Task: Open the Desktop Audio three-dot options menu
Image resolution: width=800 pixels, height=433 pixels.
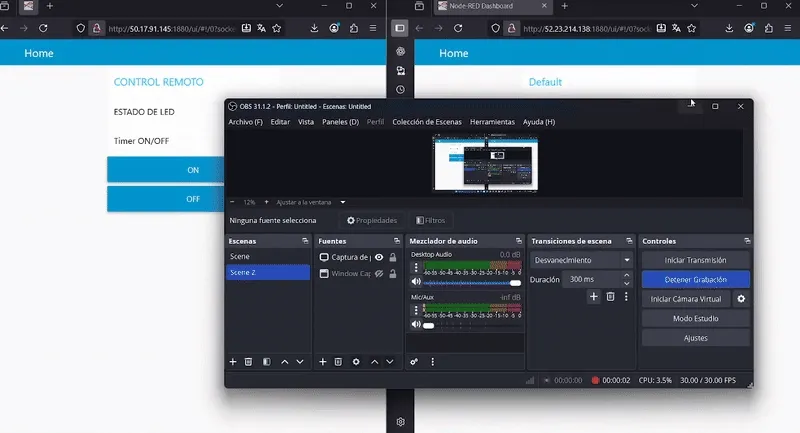Action: tap(415, 267)
